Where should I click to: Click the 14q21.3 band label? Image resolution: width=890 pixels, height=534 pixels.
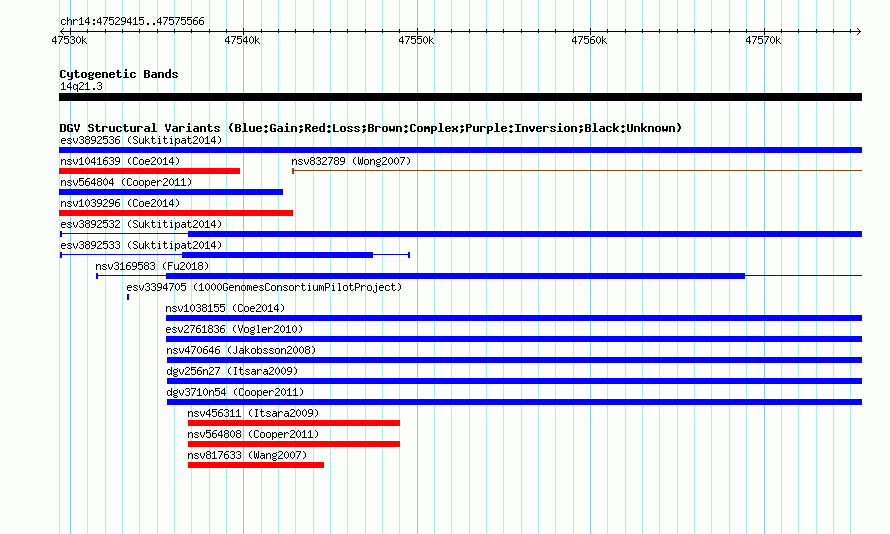[x=81, y=86]
